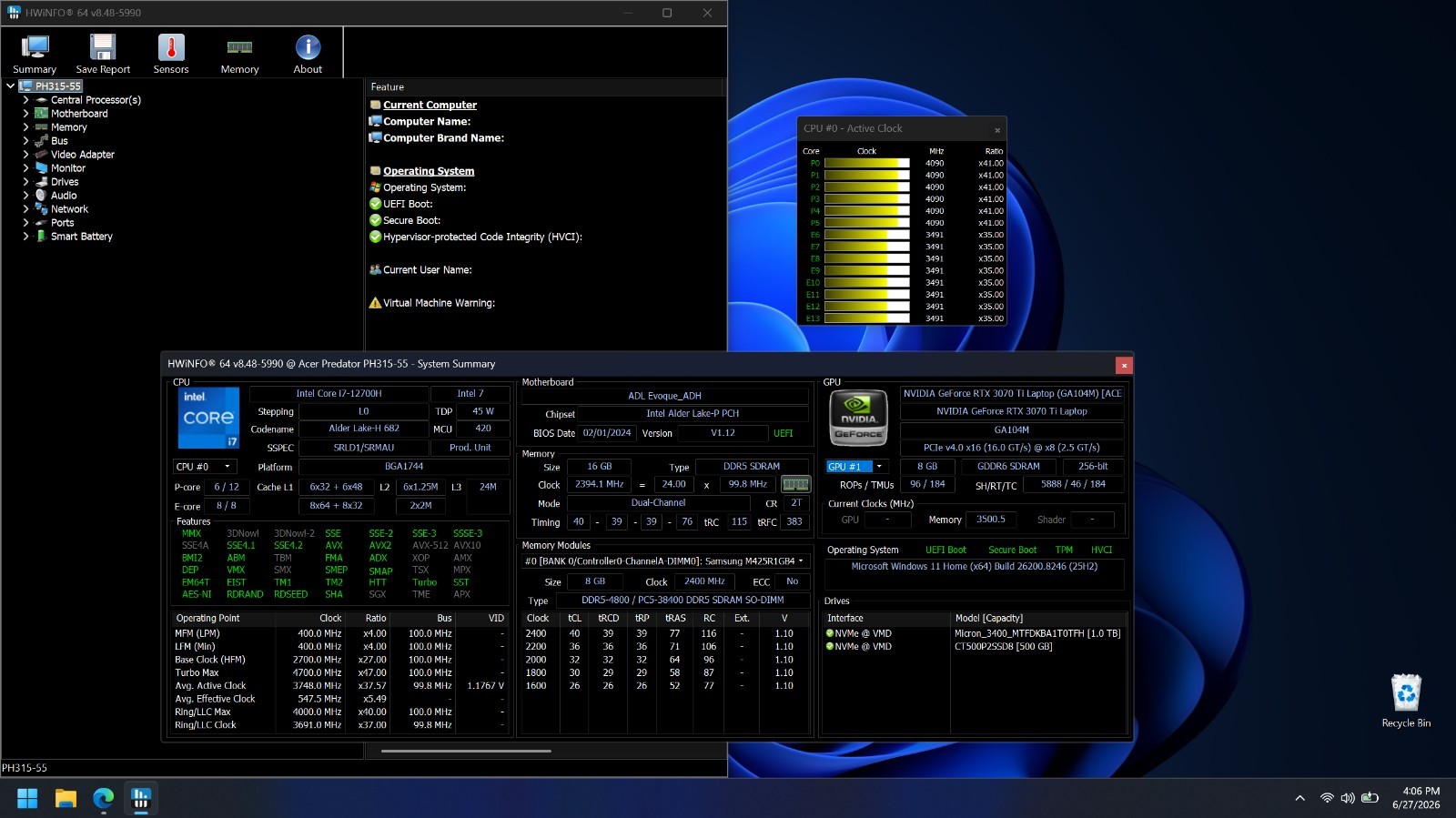
Task: Click the Intel Core i7-12700H name field
Action: pyautogui.click(x=339, y=394)
